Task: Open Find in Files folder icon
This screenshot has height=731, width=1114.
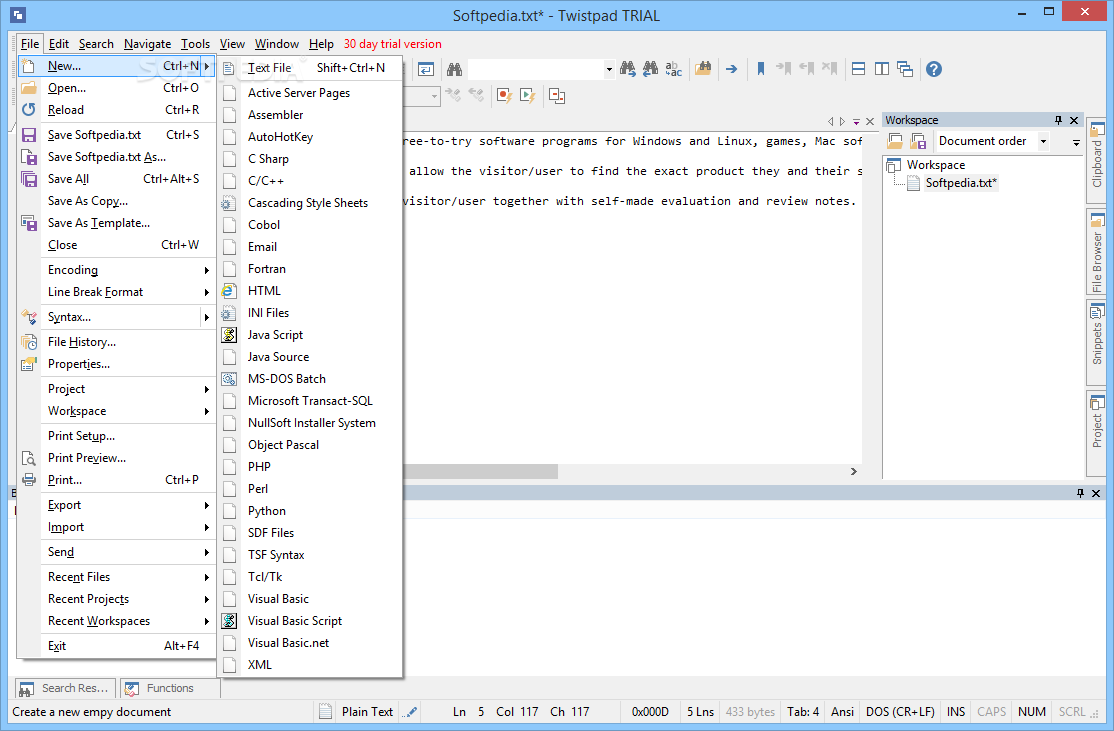Action: 703,69
